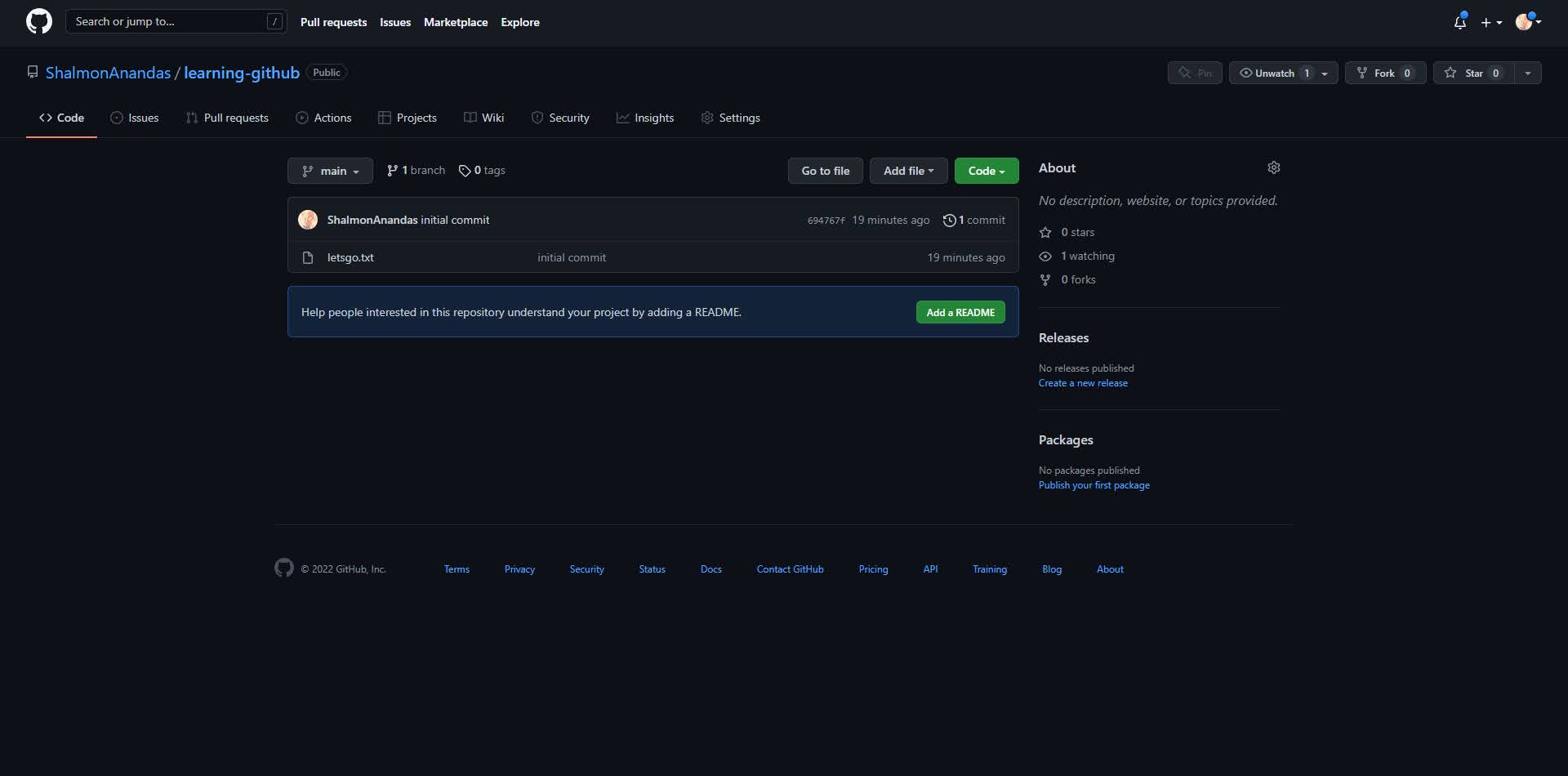Open the main branch selector dropdown
The image size is (1568, 776).
pos(330,171)
